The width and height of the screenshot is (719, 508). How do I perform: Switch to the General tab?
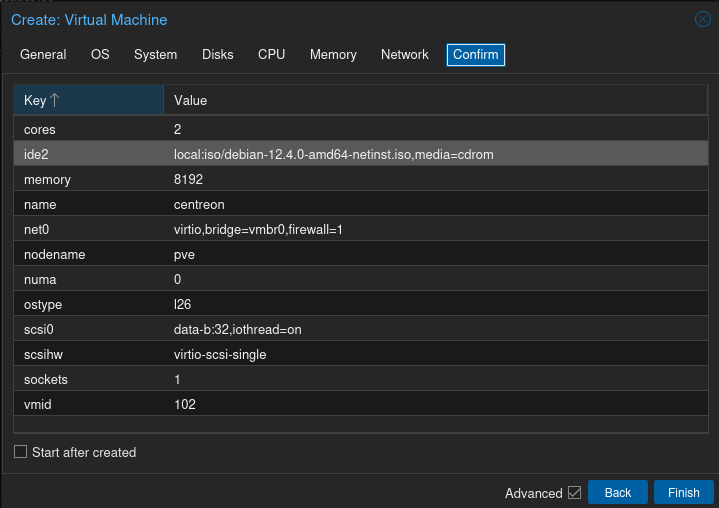[43, 55]
